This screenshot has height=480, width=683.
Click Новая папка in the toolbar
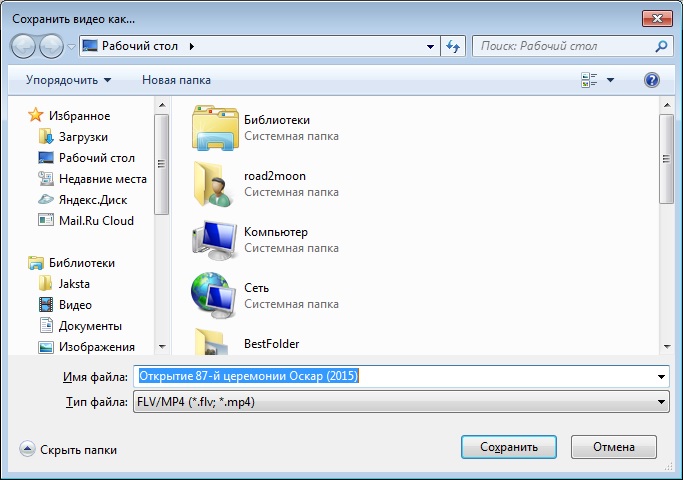coord(176,80)
